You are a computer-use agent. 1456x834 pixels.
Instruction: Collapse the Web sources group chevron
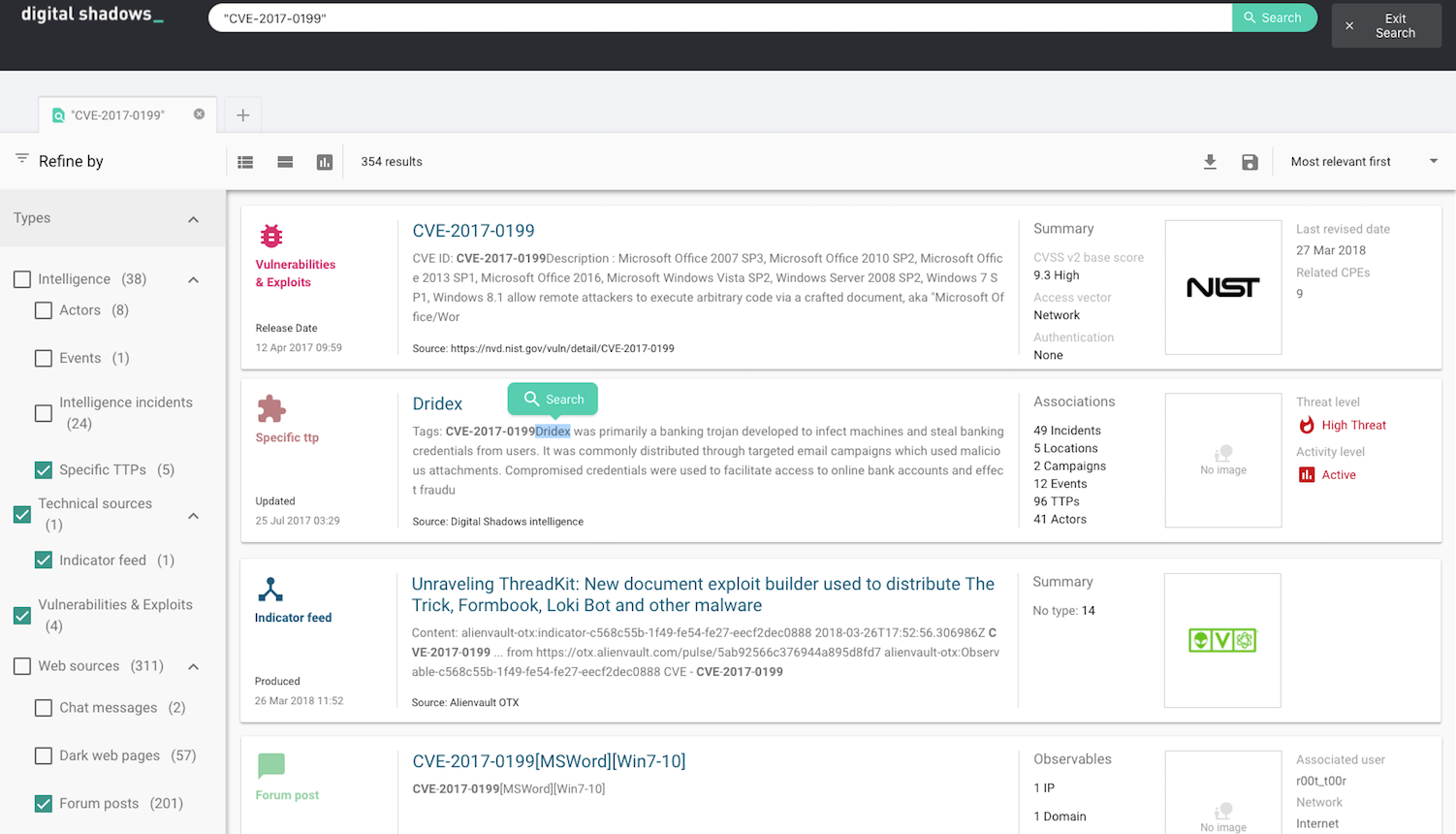point(193,667)
